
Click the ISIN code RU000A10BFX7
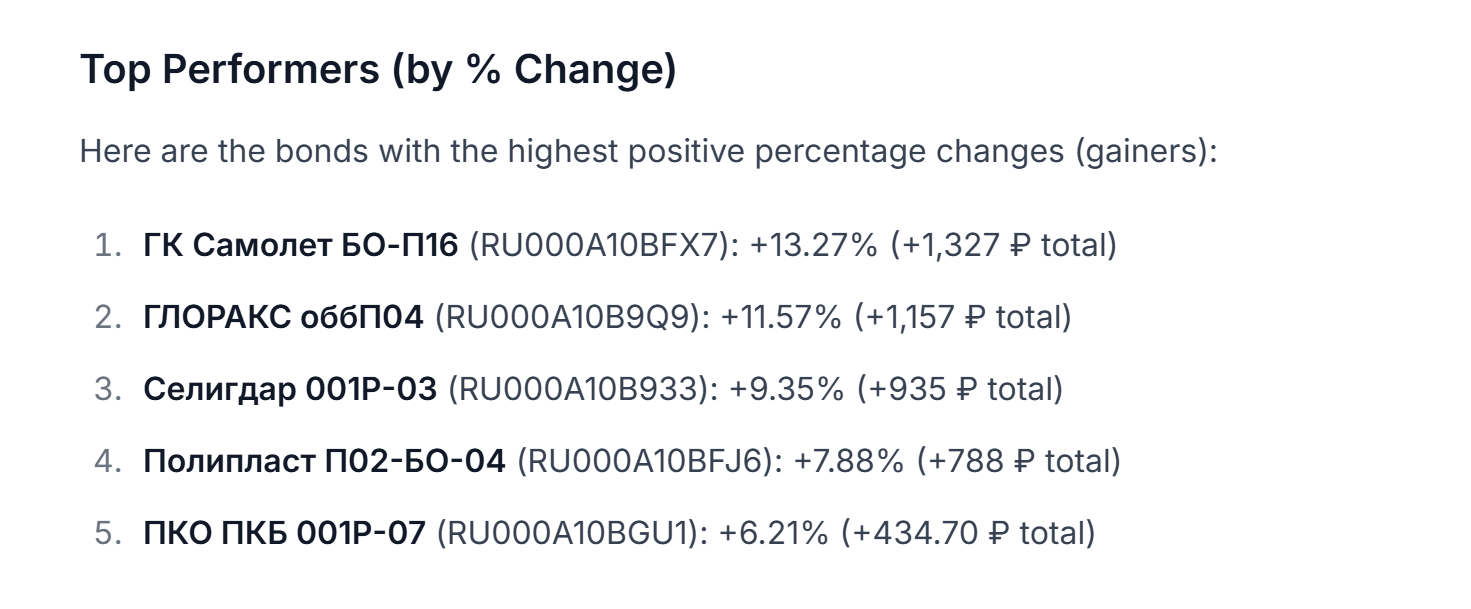(x=598, y=245)
